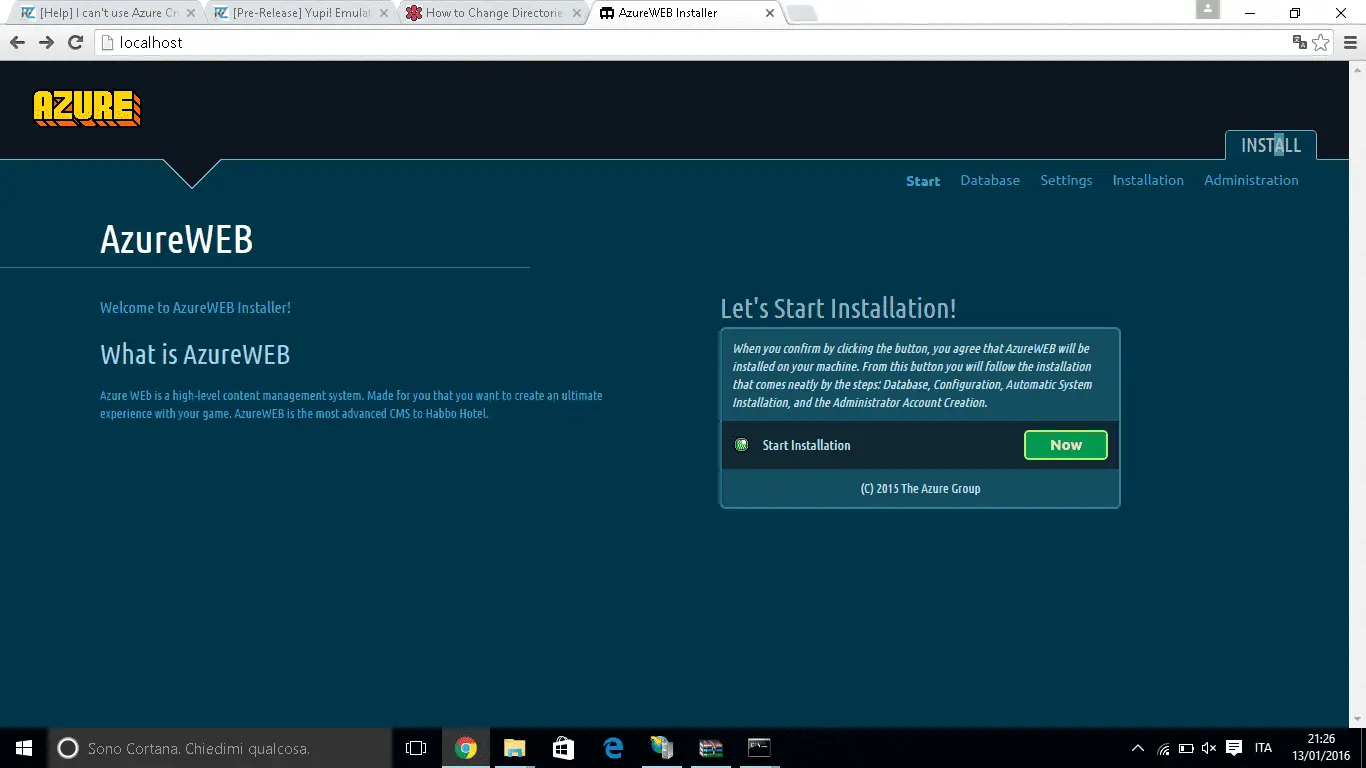Bookmark this page with the star icon
Viewport: 1366px width, 768px height.
click(1321, 42)
